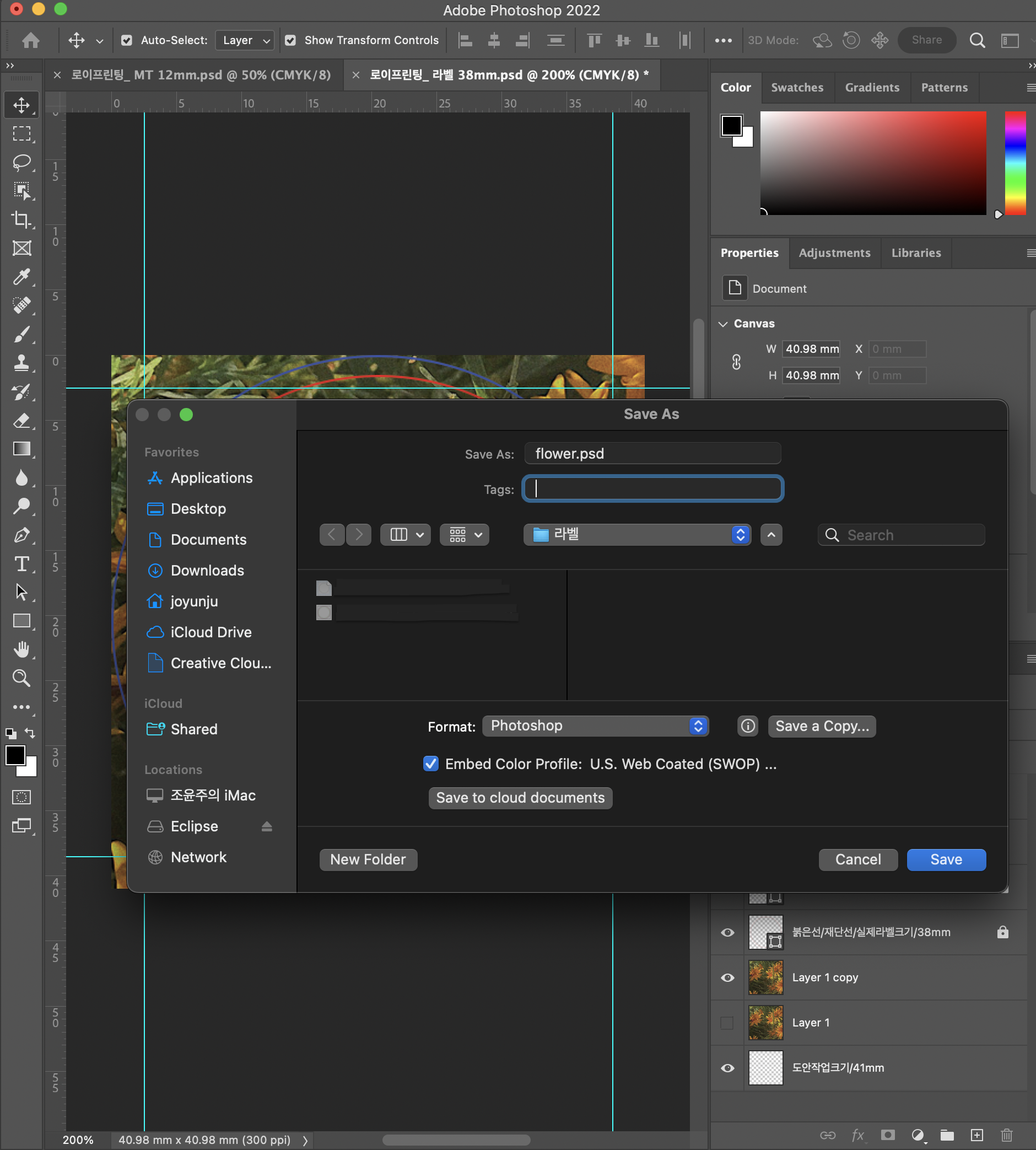This screenshot has height=1150, width=1036.
Task: Click the New Folder button
Action: [368, 859]
